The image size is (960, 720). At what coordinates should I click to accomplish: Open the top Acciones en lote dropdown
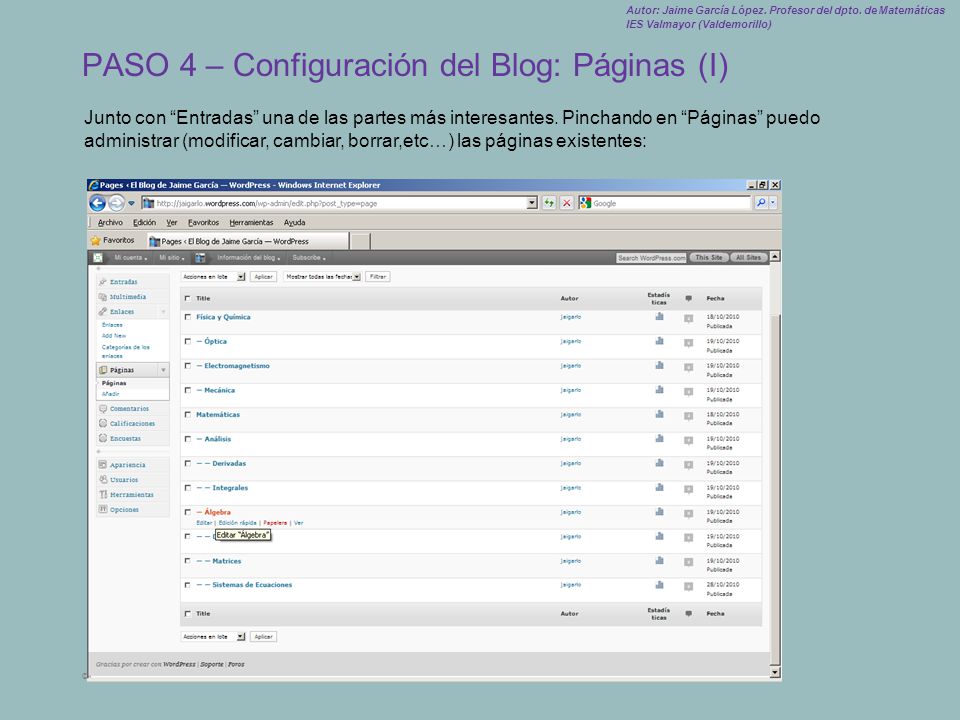coord(213,277)
